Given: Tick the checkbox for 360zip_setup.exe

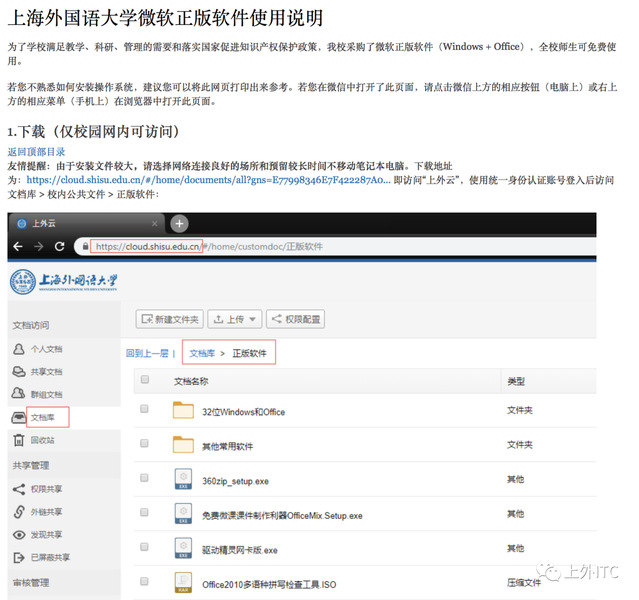Looking at the screenshot, I should [145, 479].
